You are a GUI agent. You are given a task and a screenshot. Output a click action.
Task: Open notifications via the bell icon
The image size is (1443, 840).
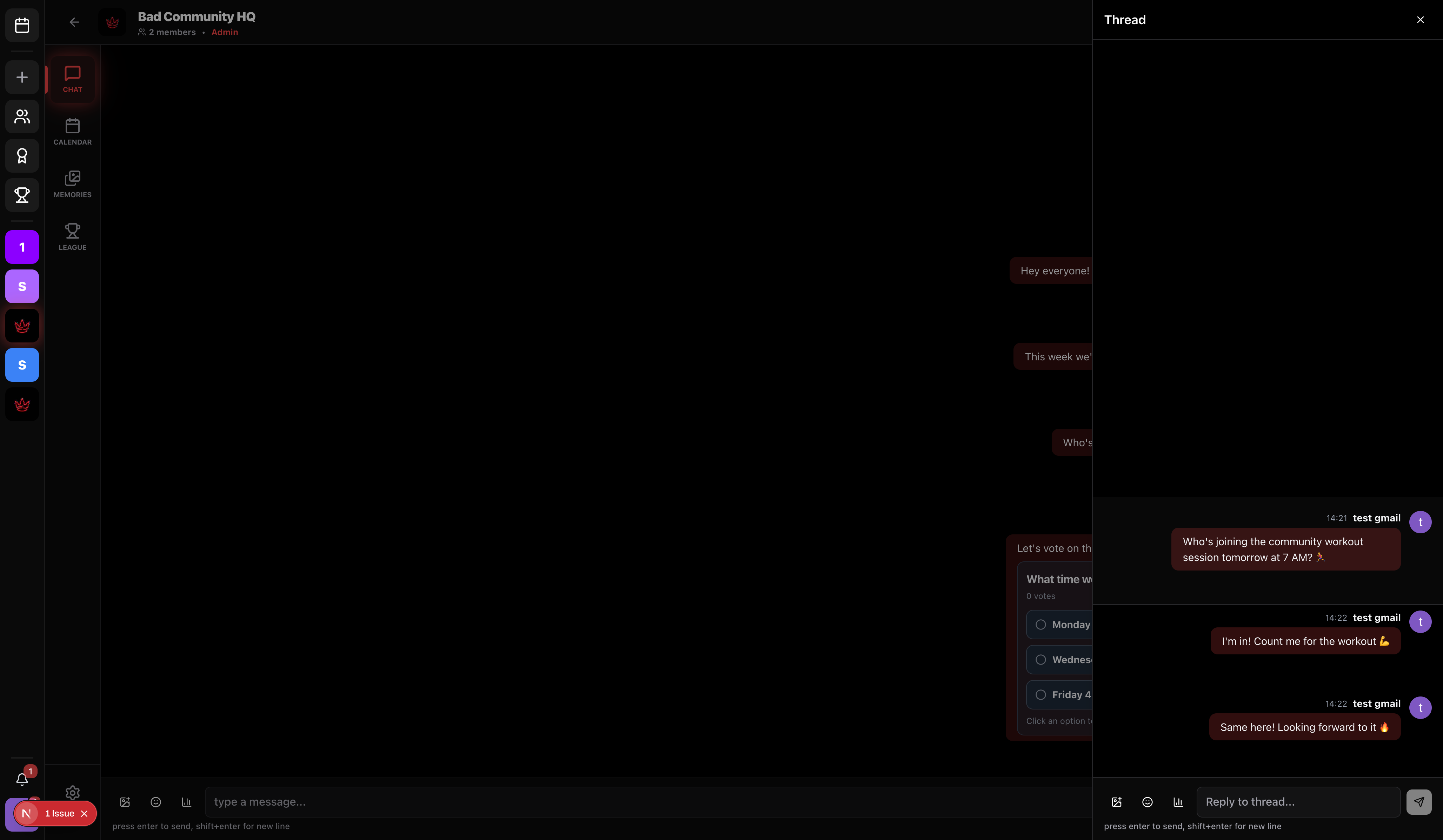pyautogui.click(x=22, y=780)
